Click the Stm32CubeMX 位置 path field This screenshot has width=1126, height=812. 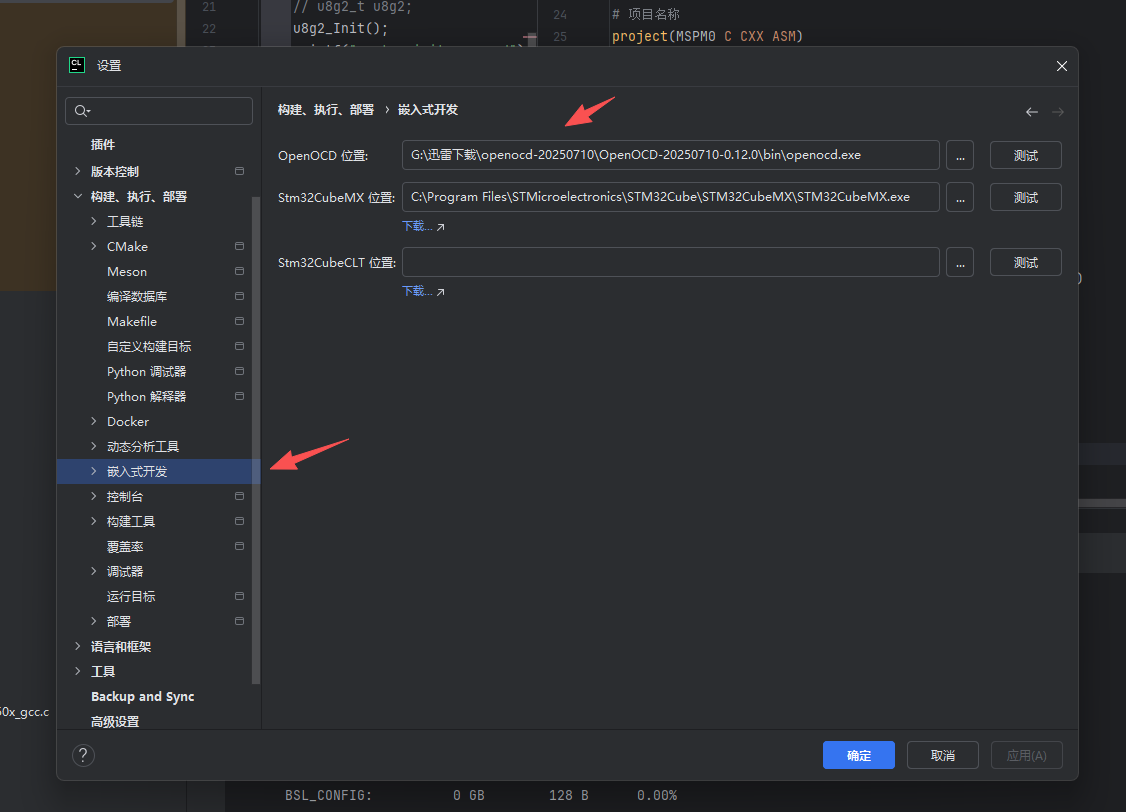(x=671, y=197)
